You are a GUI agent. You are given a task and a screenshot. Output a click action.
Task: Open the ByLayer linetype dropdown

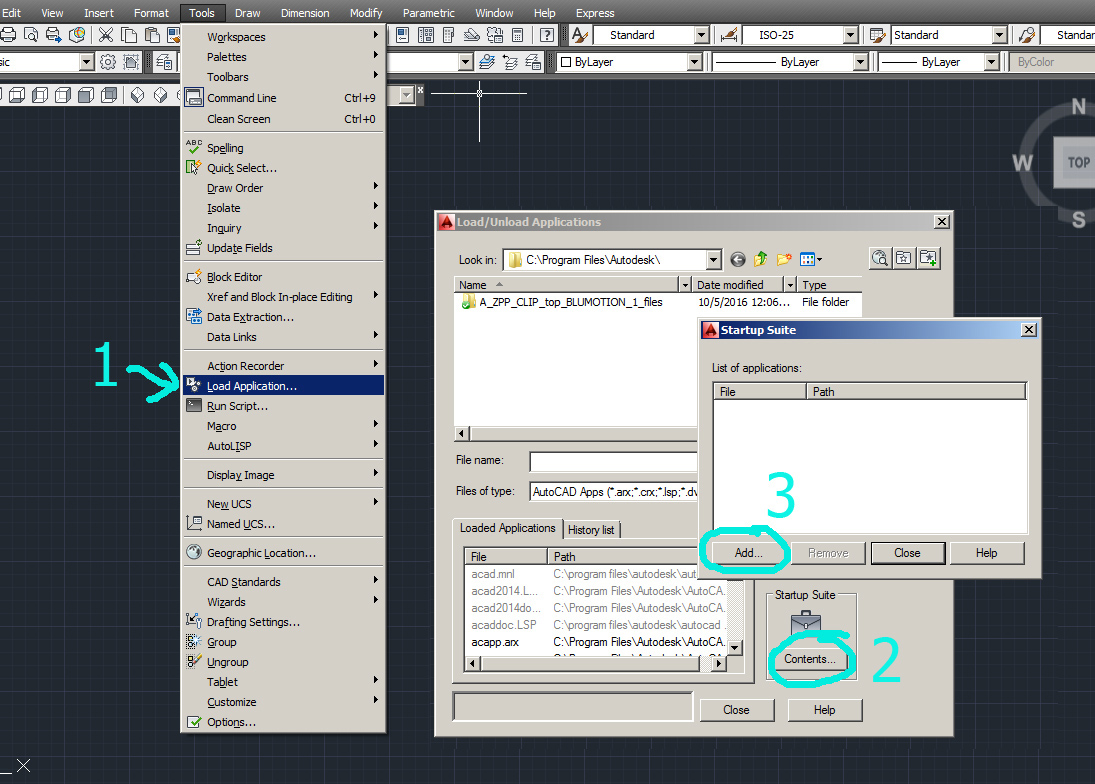click(860, 62)
